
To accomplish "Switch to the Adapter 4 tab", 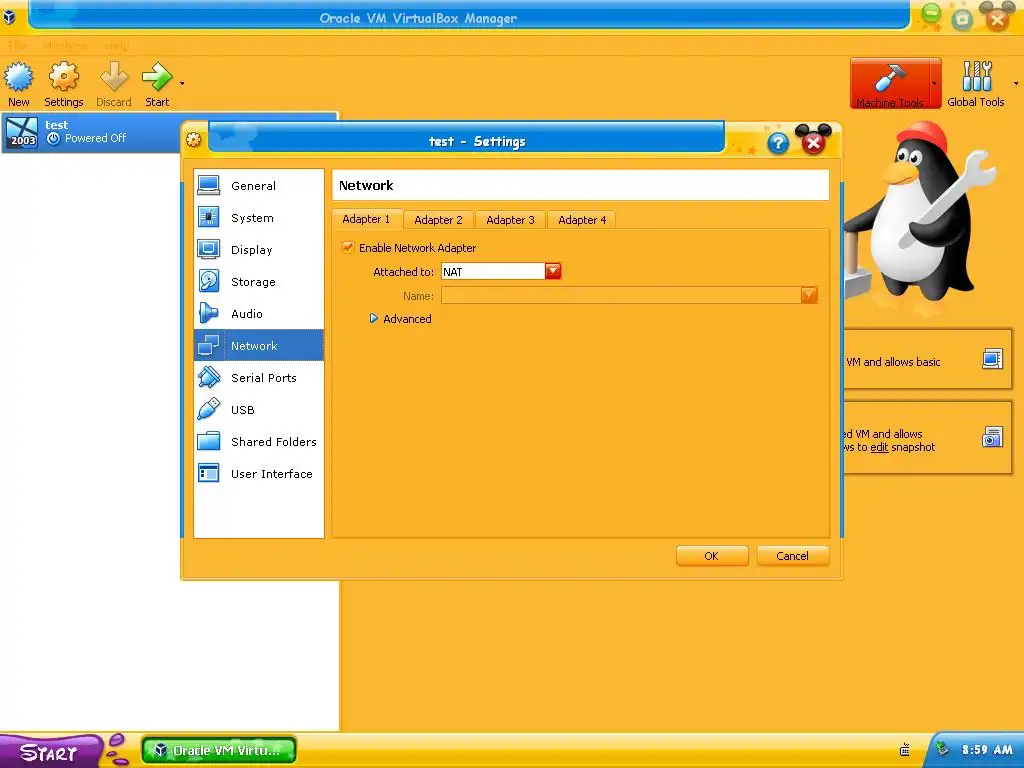I will tap(582, 220).
